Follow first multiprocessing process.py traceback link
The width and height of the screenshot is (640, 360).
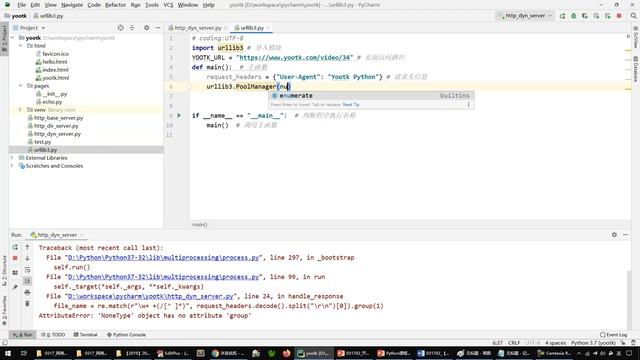[164, 258]
